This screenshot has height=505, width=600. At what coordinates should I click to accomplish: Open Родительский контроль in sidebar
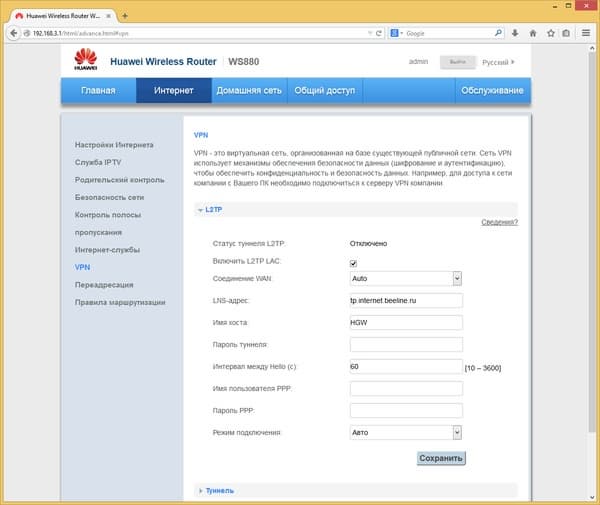coord(119,180)
